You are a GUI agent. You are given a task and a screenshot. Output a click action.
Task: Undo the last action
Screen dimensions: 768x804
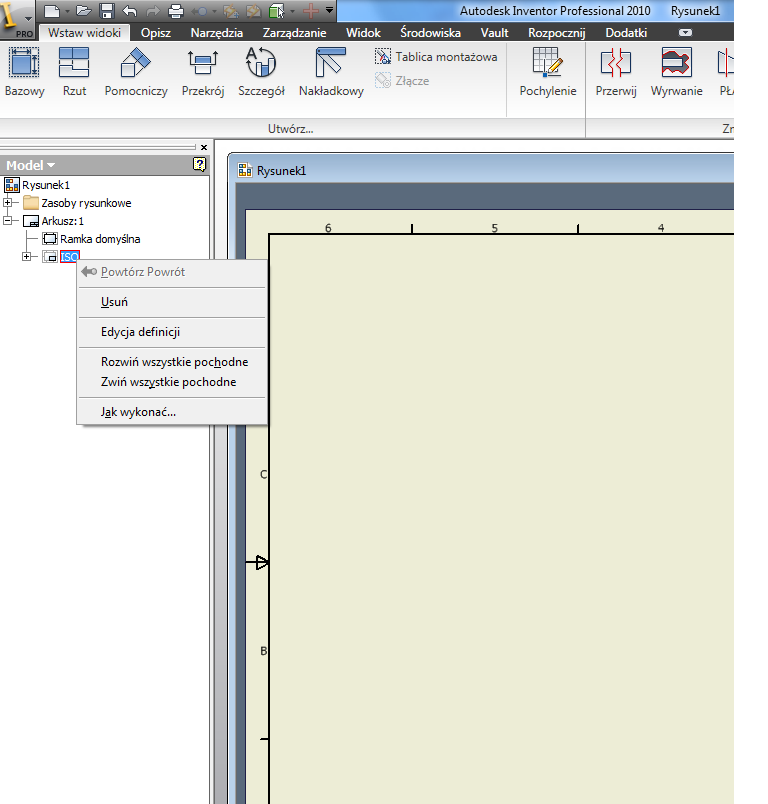click(130, 11)
